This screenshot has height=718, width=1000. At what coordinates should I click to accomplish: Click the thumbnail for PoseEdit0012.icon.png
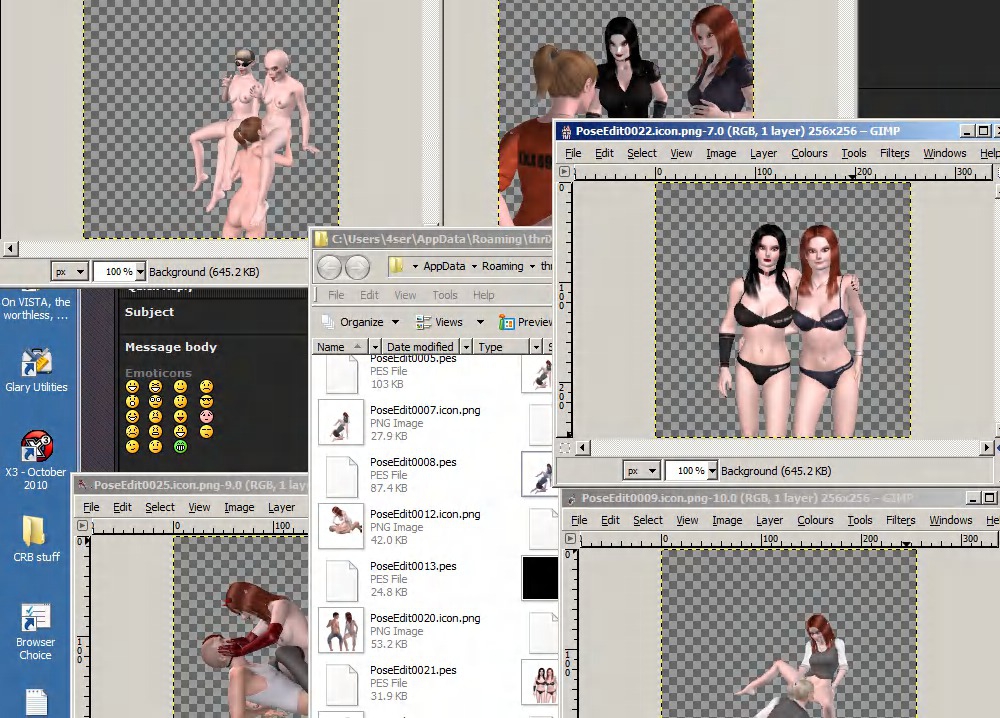[x=341, y=527]
